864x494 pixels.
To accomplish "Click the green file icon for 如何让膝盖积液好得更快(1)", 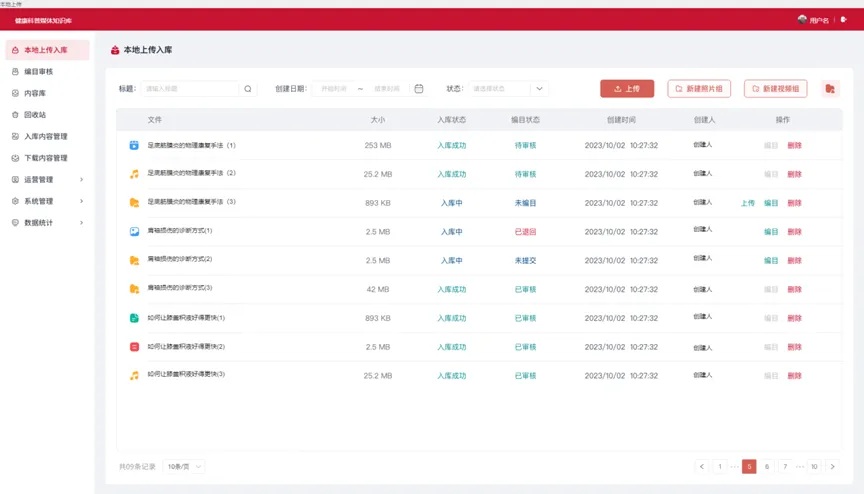I will point(134,318).
